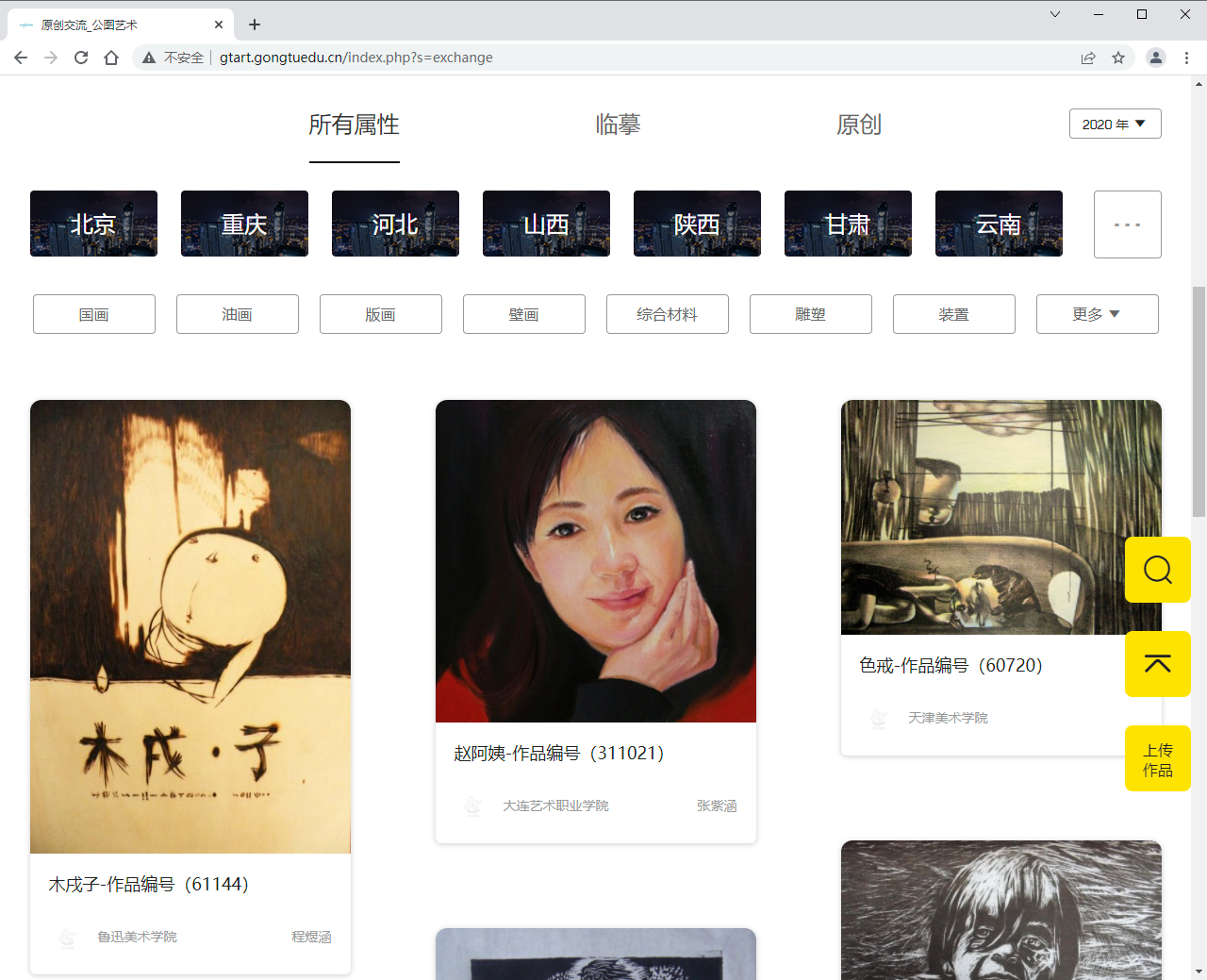
Task: Open the browser profile avatar
Action: pyautogui.click(x=1155, y=58)
